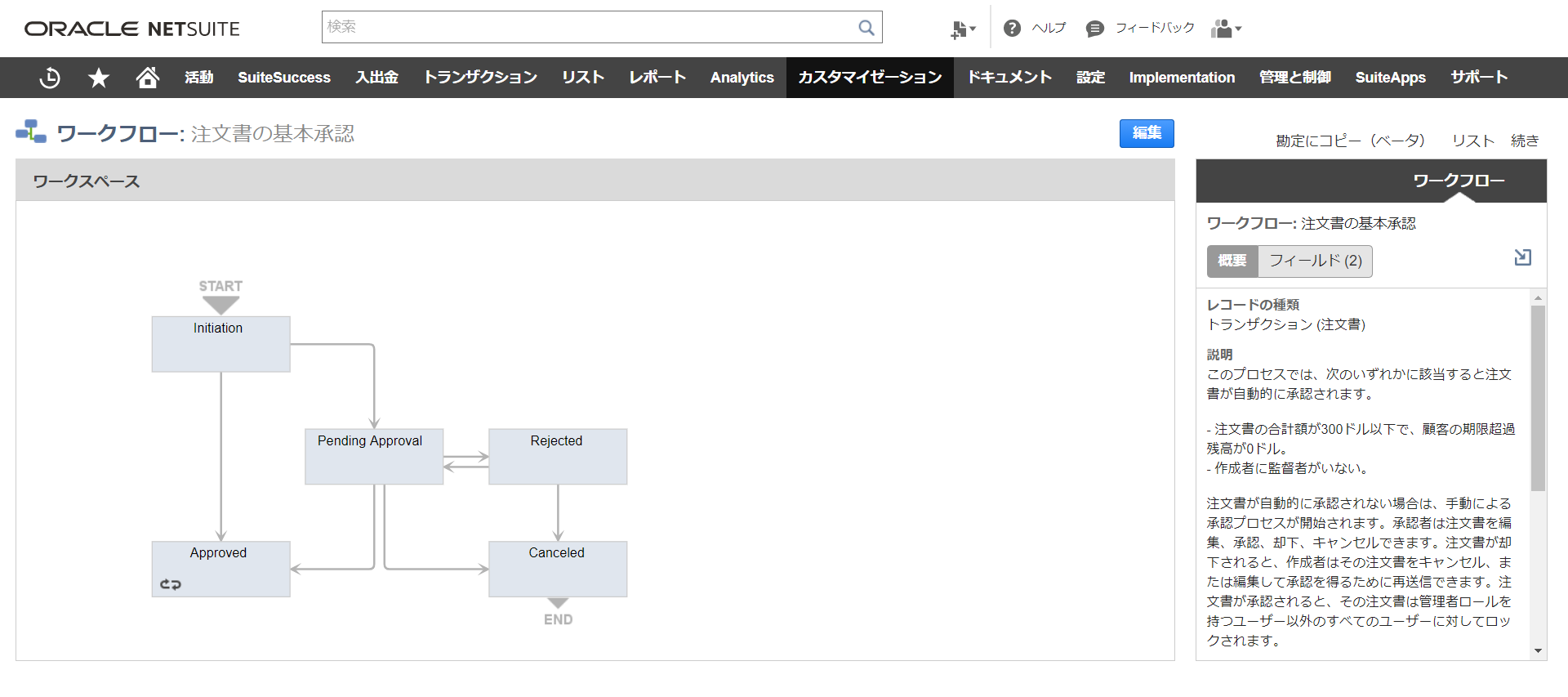
Task: Open the 続き link
Action: pyautogui.click(x=1524, y=141)
